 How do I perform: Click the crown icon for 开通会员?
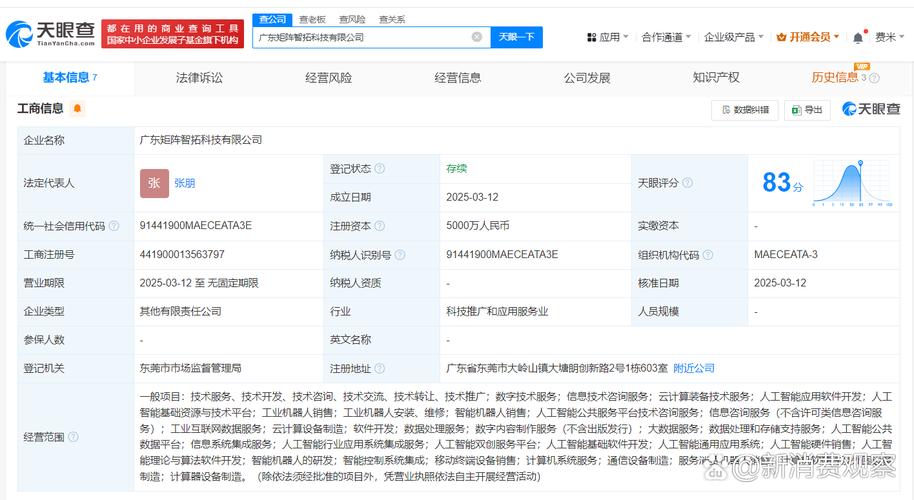pyautogui.click(x=782, y=37)
